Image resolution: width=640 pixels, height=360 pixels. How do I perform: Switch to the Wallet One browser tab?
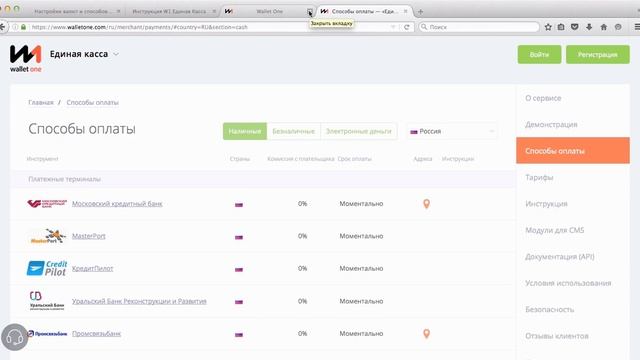click(x=268, y=11)
